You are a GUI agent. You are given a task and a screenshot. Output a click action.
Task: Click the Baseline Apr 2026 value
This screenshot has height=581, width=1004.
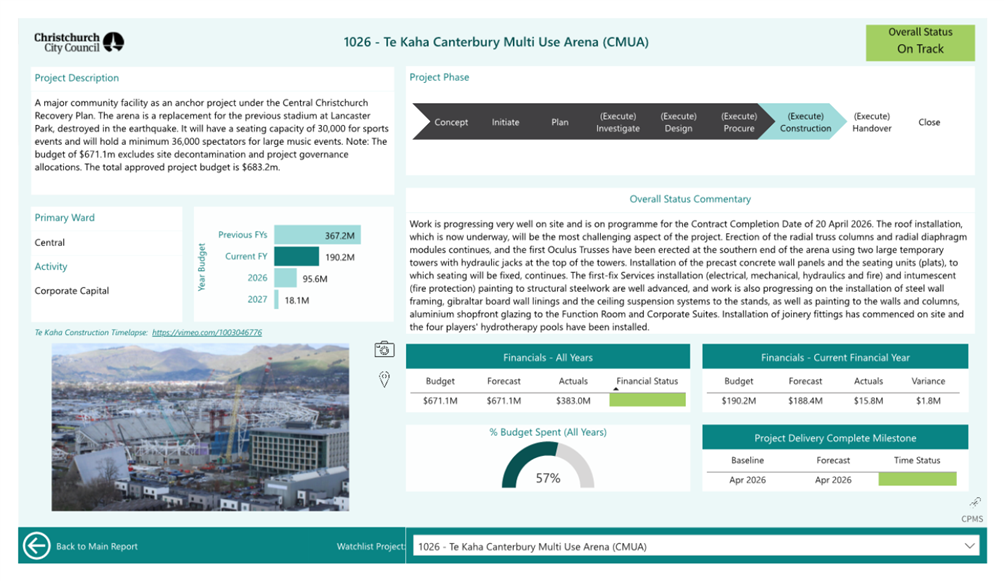click(747, 480)
